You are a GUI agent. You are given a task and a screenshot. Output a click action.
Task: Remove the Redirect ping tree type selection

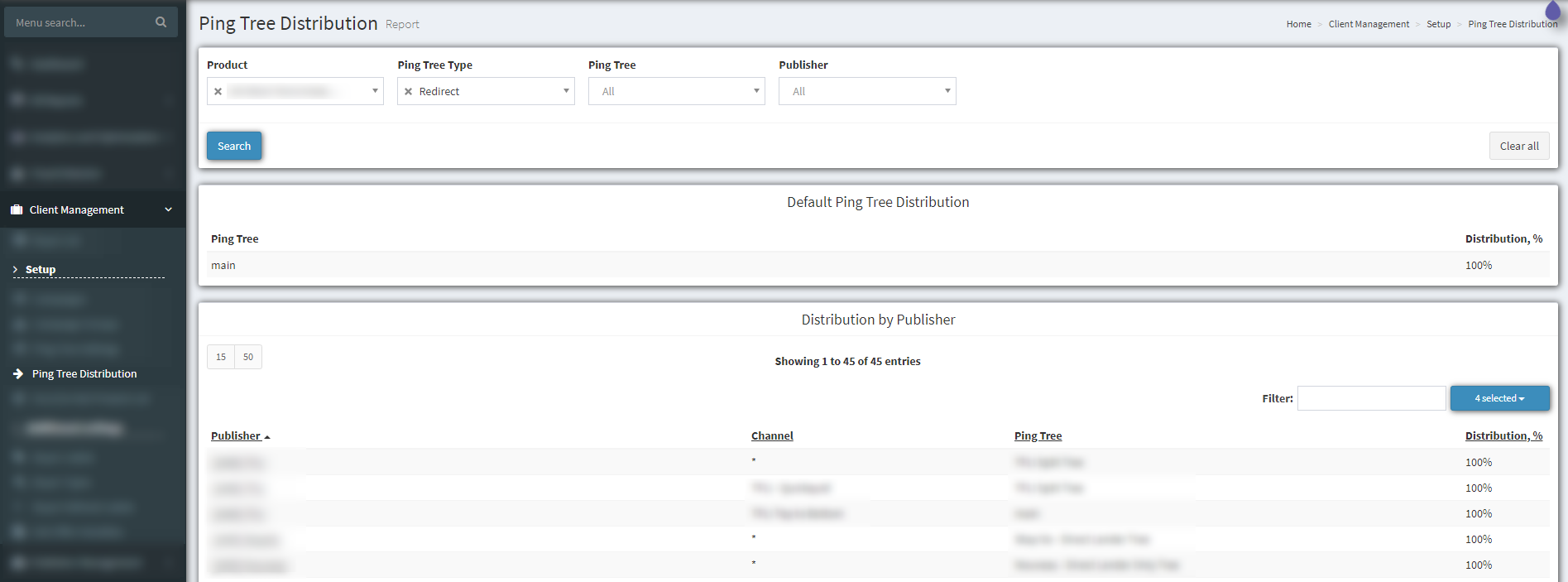408,92
